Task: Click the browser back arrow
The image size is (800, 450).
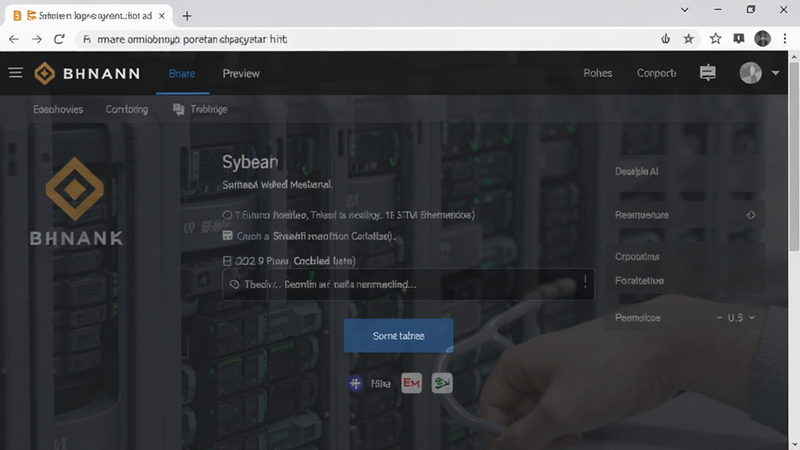Action: tap(14, 39)
